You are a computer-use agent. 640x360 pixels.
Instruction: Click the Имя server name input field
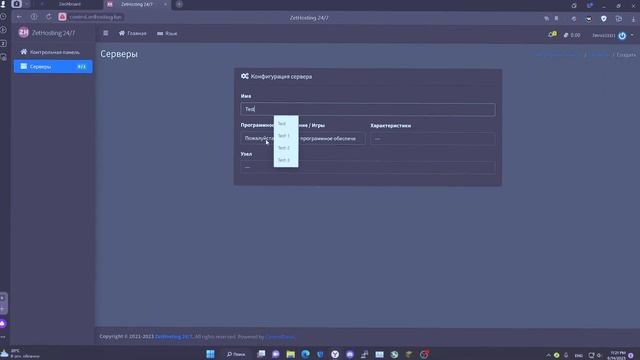coord(368,109)
